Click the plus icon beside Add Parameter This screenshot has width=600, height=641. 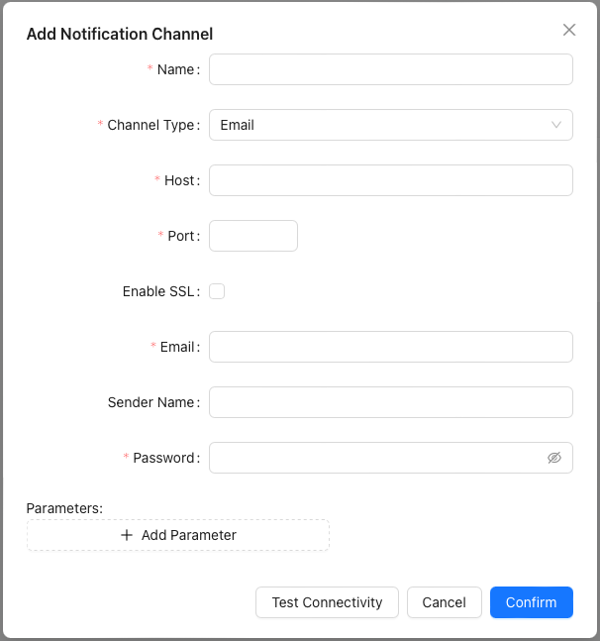pyautogui.click(x=127, y=535)
